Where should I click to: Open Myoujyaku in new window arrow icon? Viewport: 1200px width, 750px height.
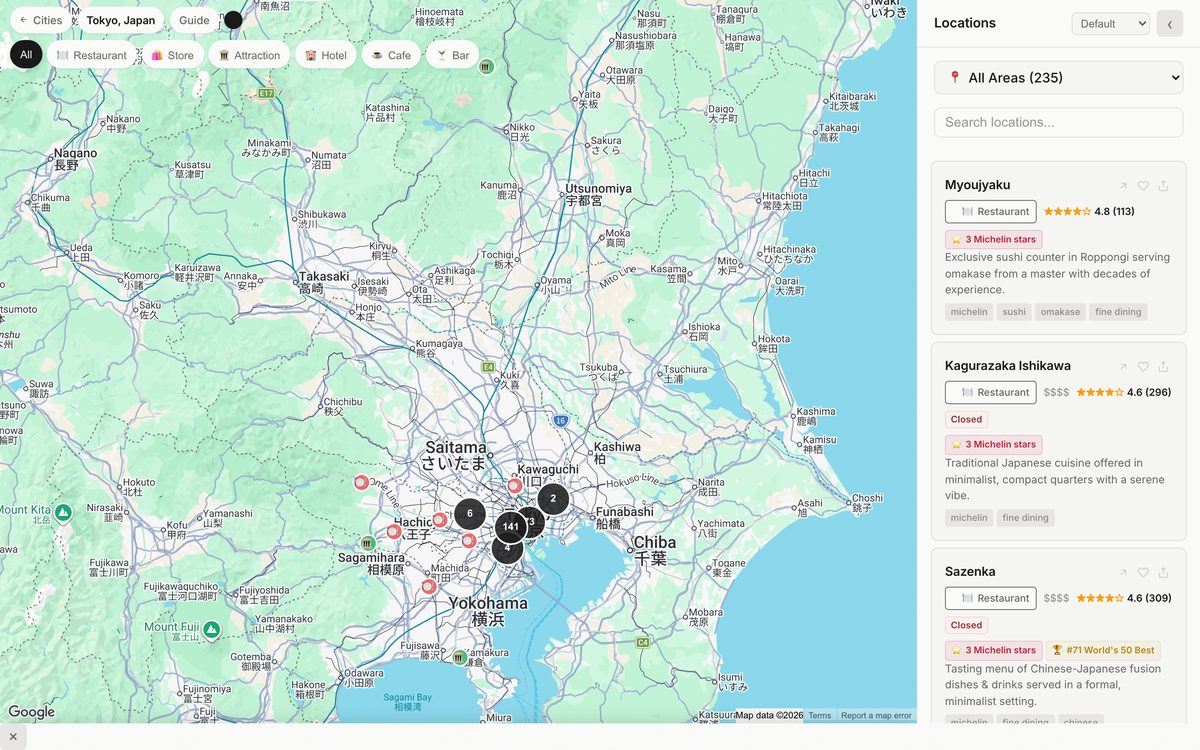[1123, 185]
